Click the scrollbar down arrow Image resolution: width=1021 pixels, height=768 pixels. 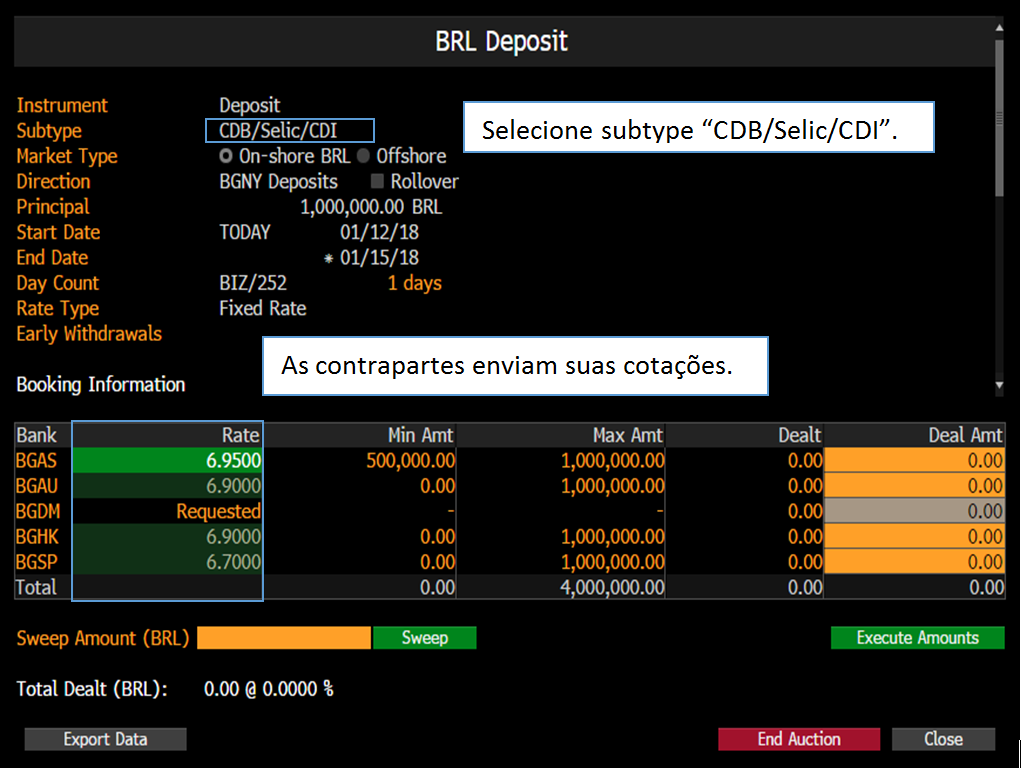click(998, 385)
